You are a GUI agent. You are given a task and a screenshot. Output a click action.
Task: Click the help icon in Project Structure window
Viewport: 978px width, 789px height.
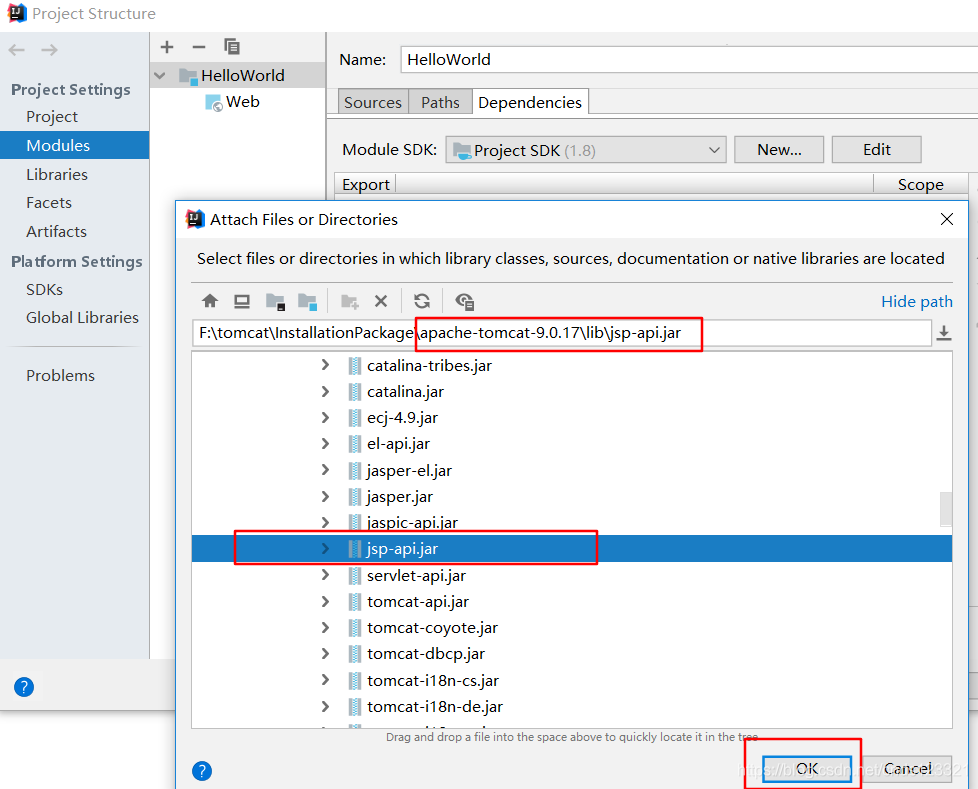tap(24, 687)
